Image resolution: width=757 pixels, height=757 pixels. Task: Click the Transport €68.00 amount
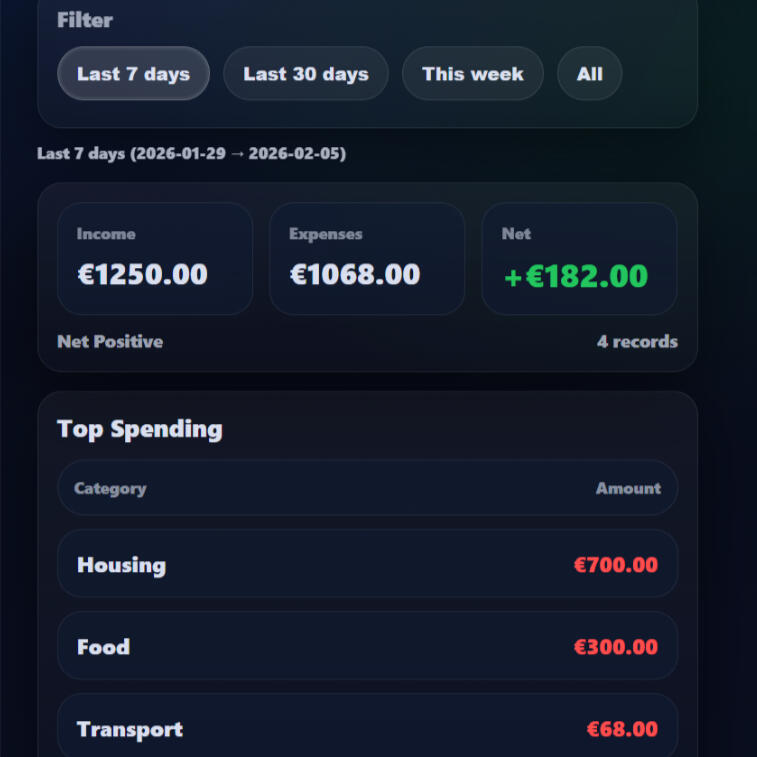click(621, 729)
